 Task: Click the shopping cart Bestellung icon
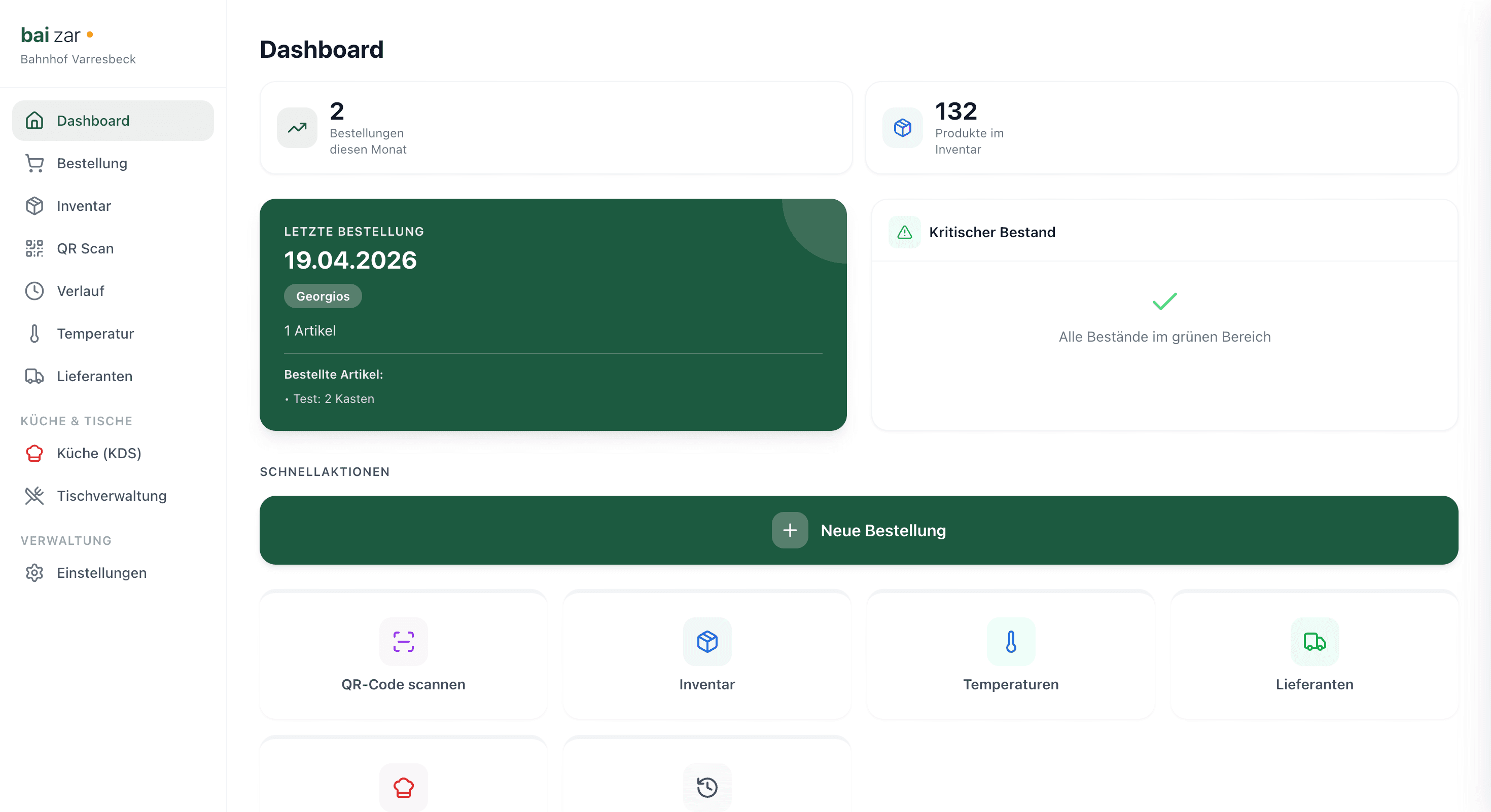pos(34,163)
